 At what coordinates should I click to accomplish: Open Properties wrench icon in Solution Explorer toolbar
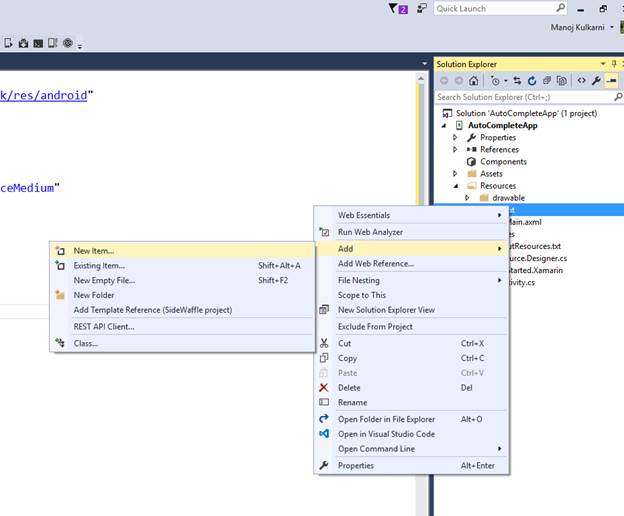click(596, 81)
